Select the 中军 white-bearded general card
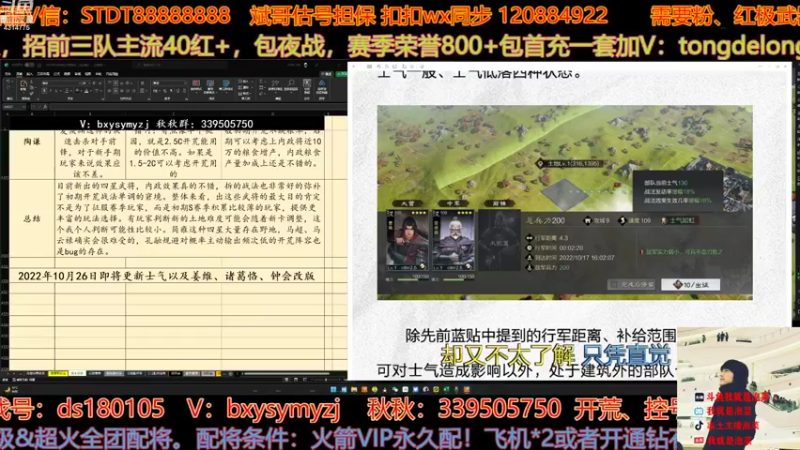 click(x=453, y=239)
